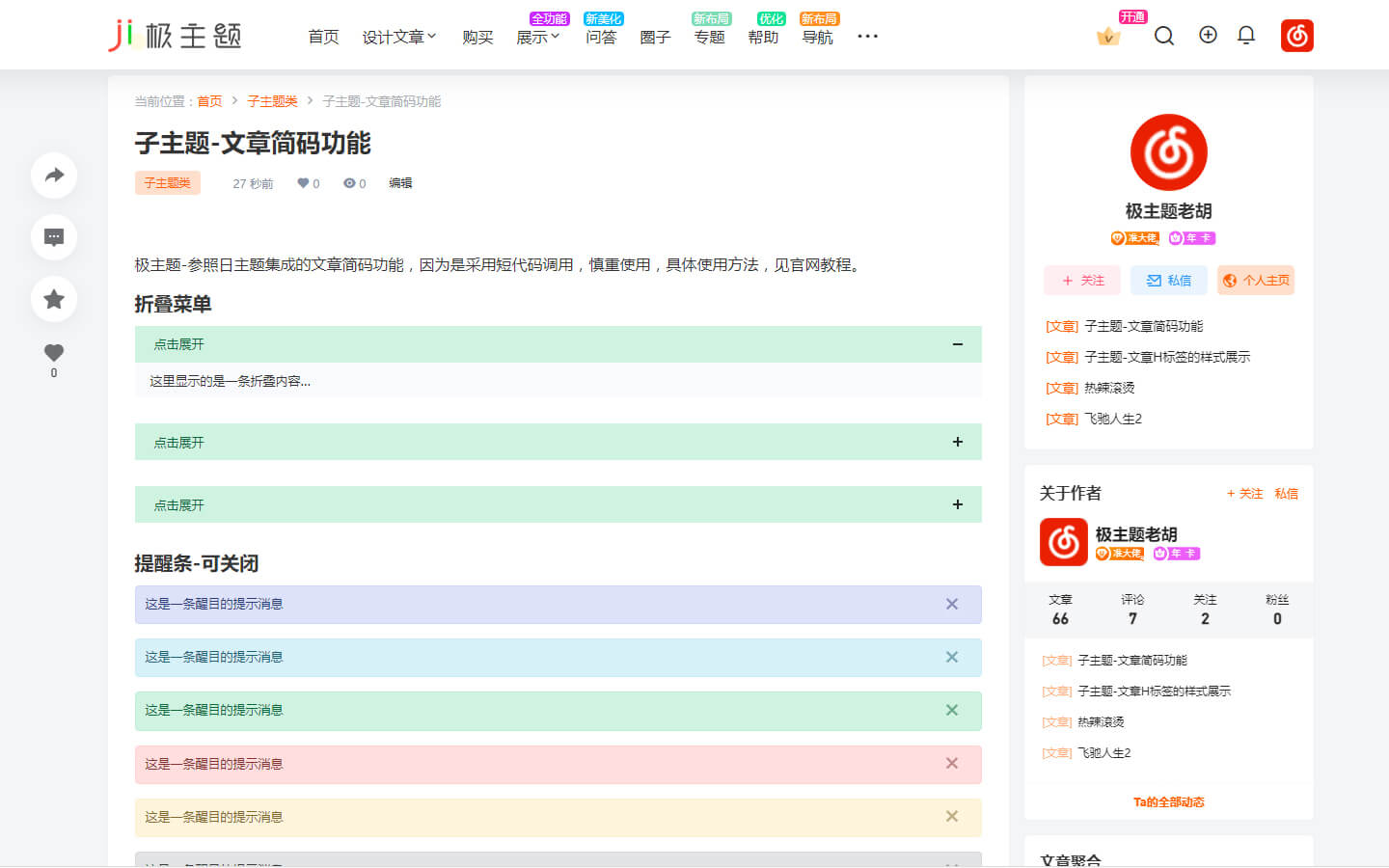Open the 设计文章 dropdown menu

[x=398, y=37]
